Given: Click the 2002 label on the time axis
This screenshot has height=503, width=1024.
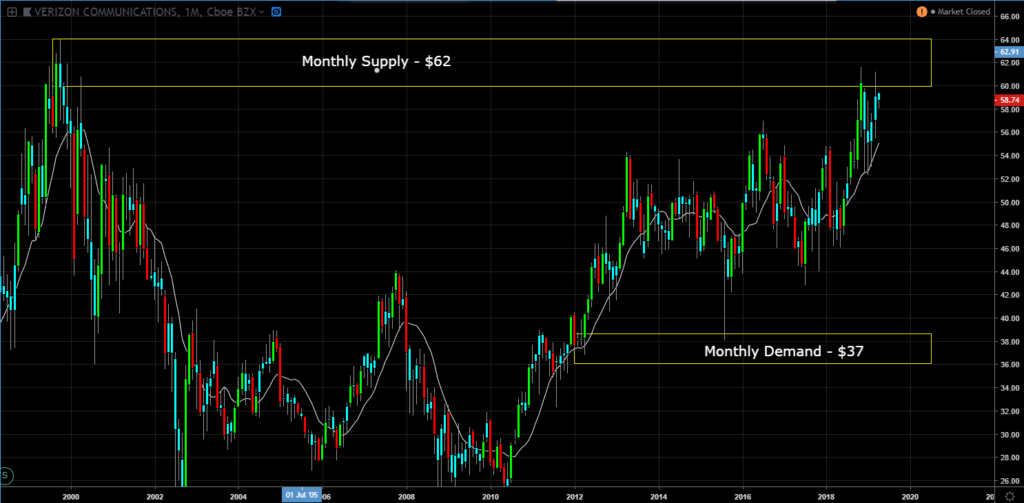Looking at the screenshot, I should point(155,496).
